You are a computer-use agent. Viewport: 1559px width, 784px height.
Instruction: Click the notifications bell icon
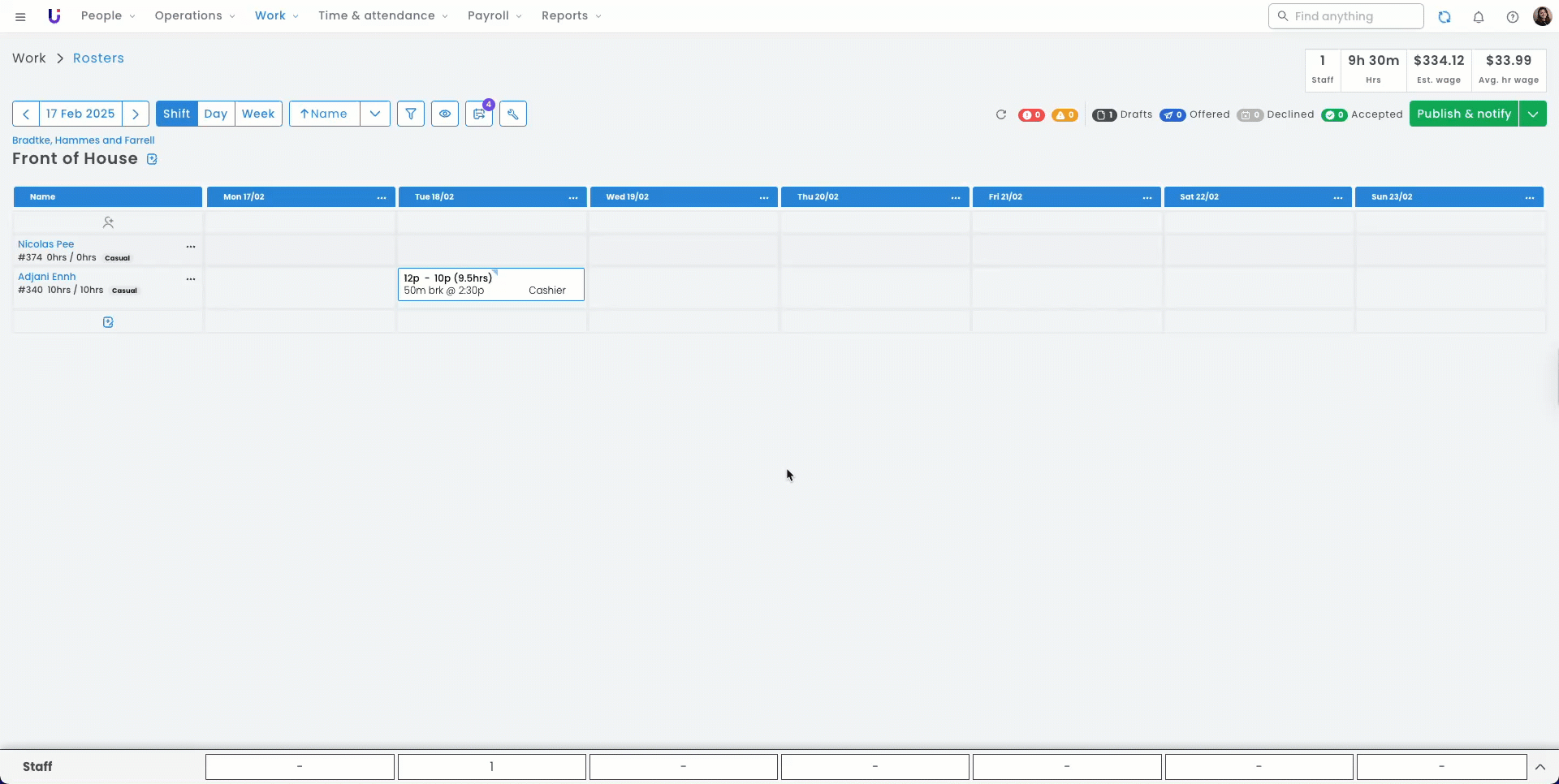[x=1479, y=16]
